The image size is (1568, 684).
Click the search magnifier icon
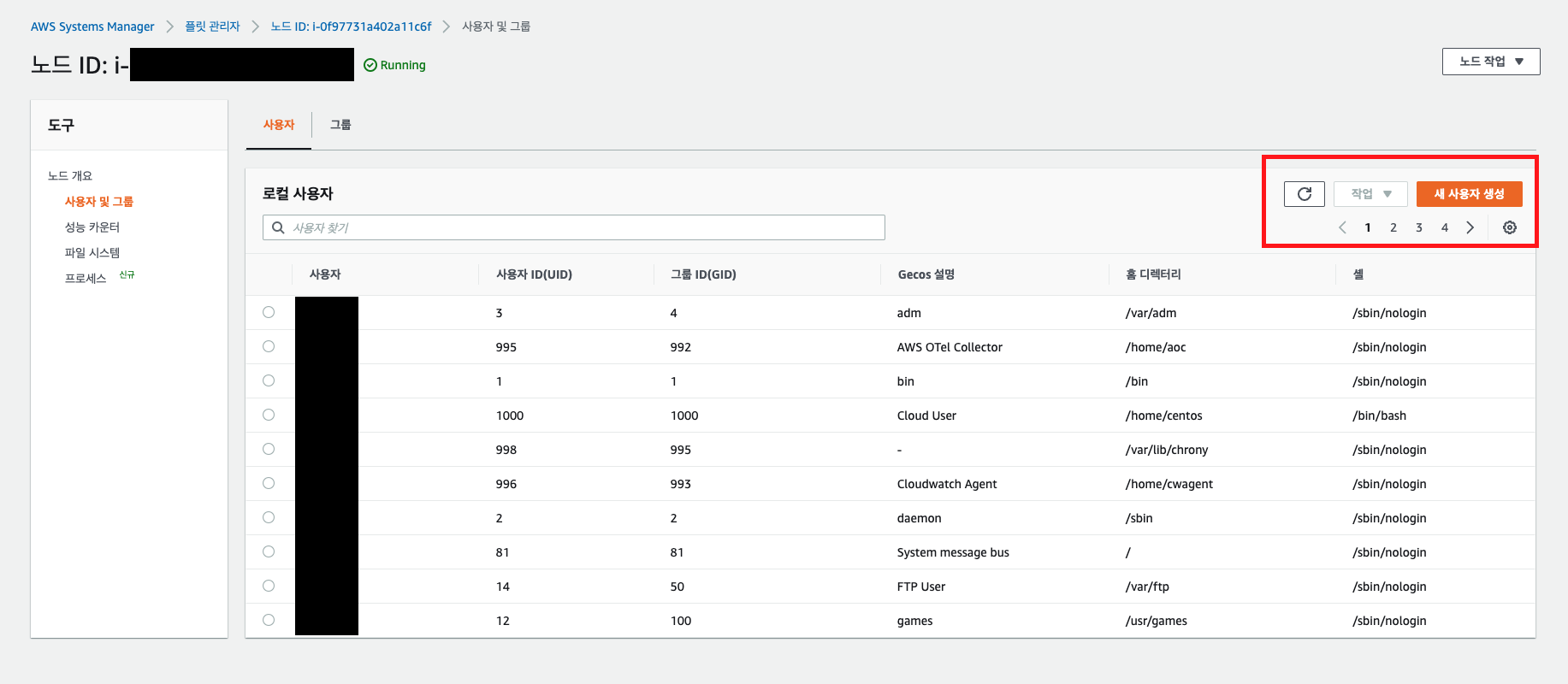(278, 227)
